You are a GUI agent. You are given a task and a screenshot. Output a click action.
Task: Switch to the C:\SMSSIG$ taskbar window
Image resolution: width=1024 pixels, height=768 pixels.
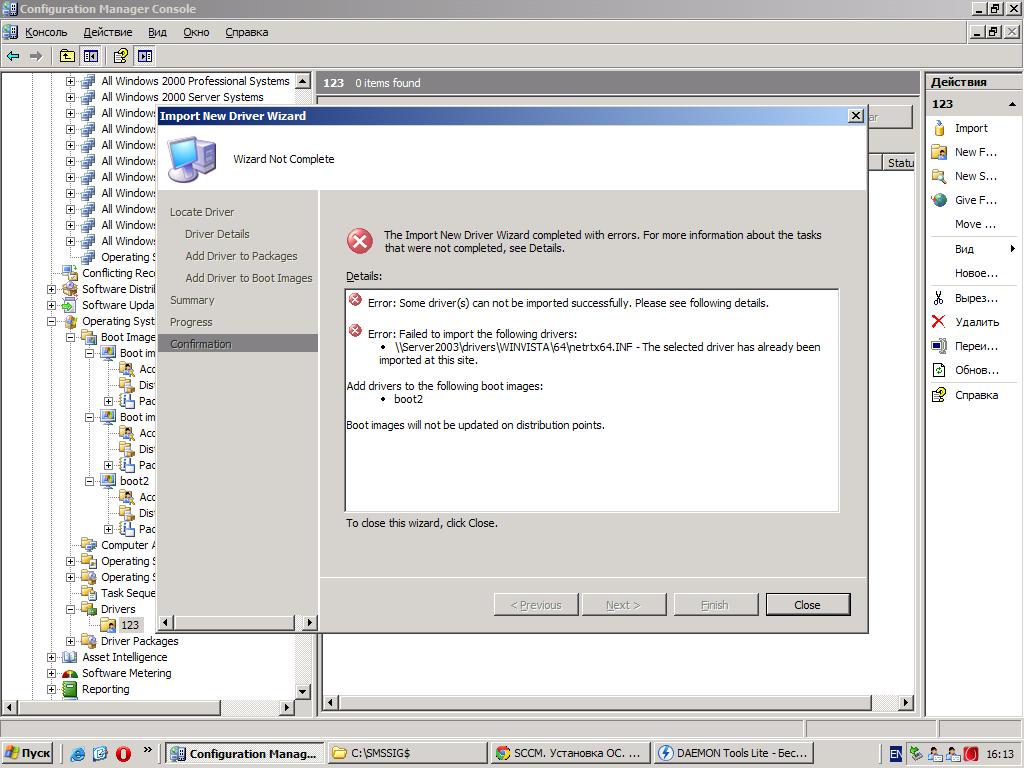tap(407, 754)
